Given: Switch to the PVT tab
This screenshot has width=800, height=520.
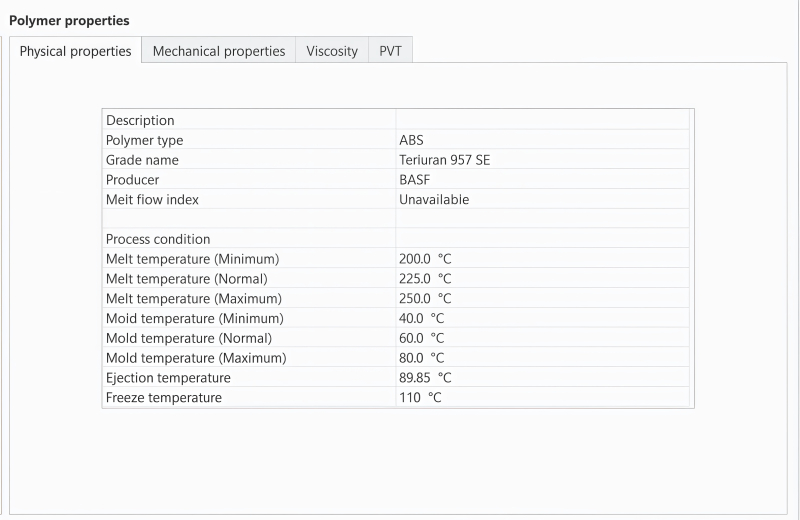Looking at the screenshot, I should (390, 51).
